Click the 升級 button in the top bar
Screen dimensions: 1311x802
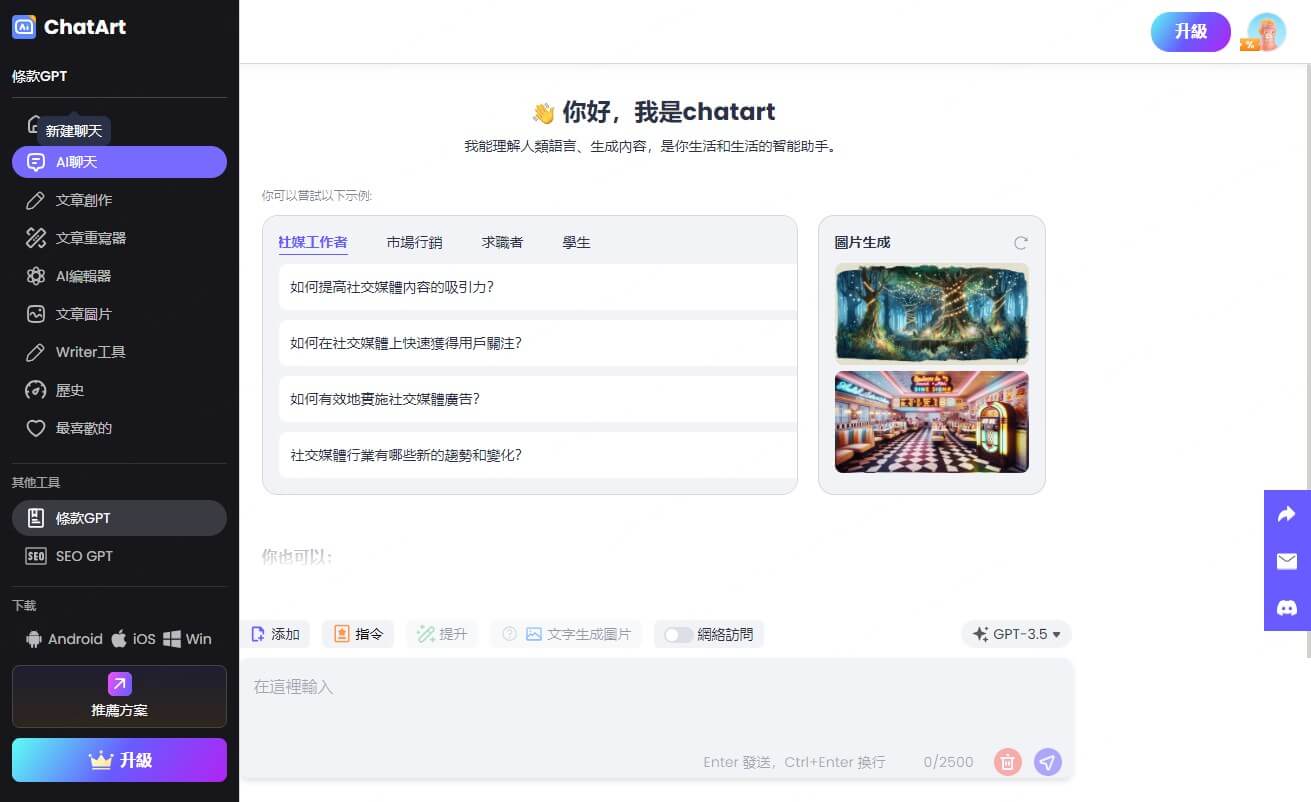coord(1191,32)
